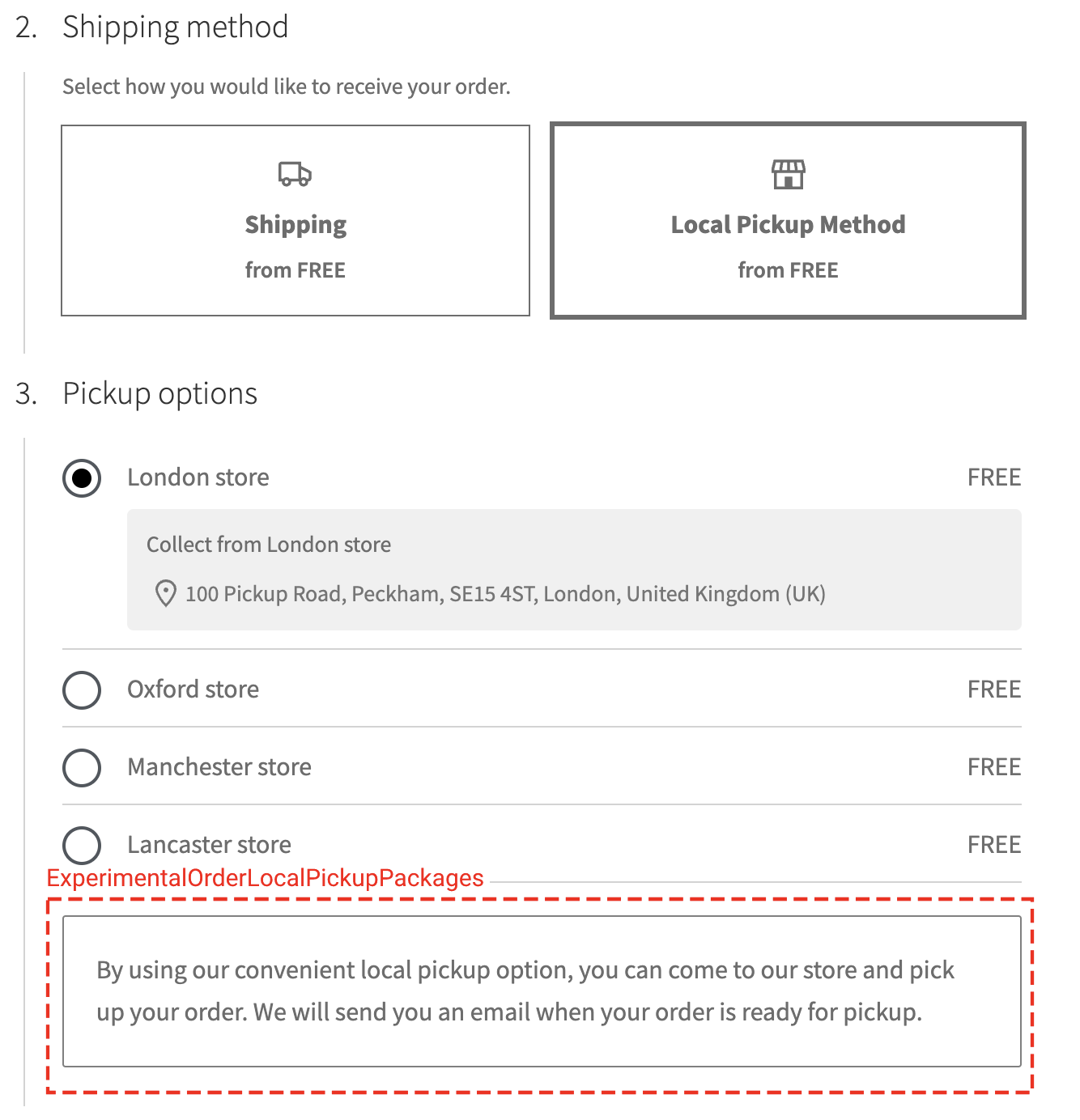Screen dimensions: 1080x1120
Task: Select the Local Pickup Method card
Action: 787,220
